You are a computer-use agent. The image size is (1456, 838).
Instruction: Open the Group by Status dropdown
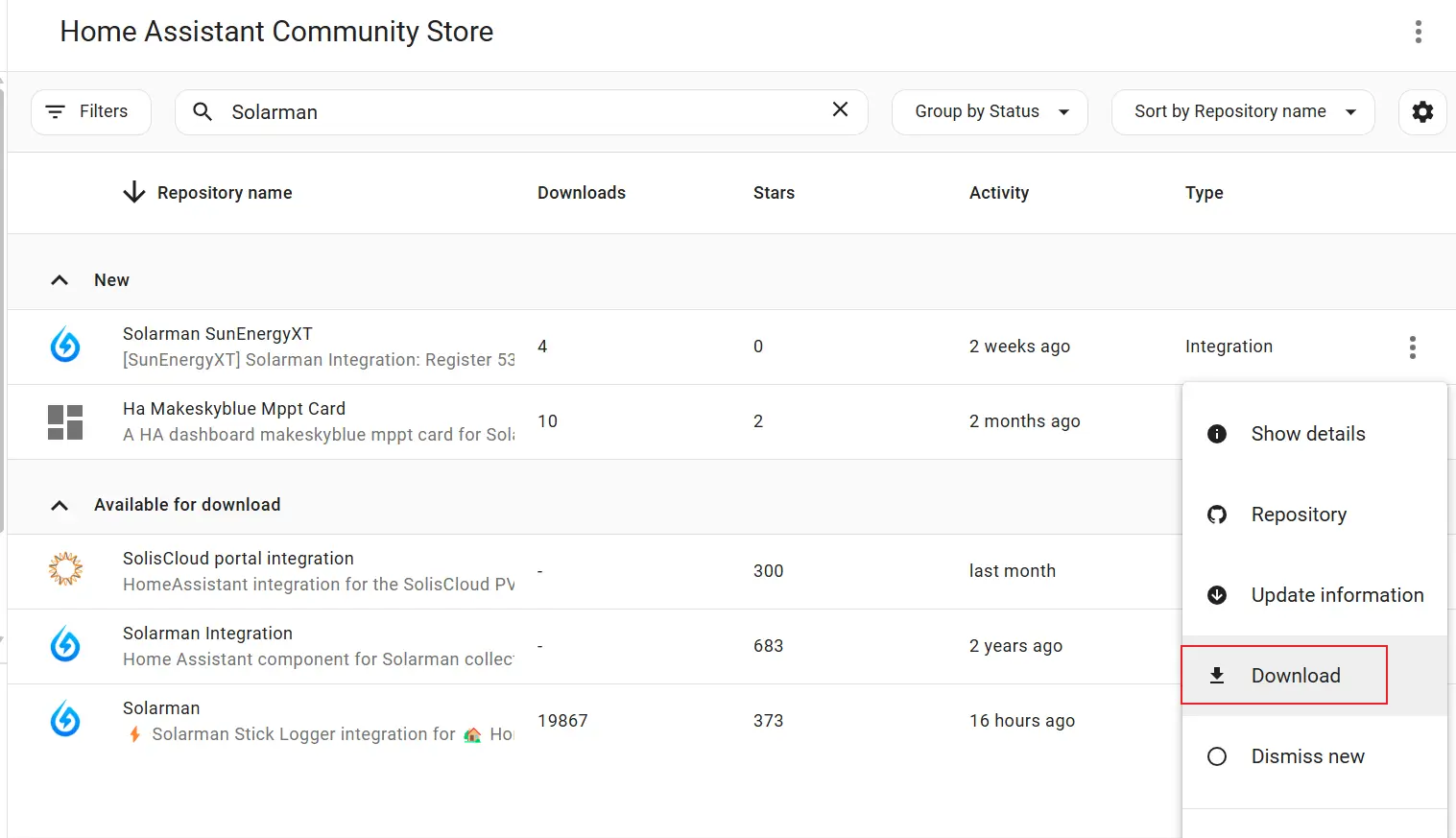click(990, 112)
